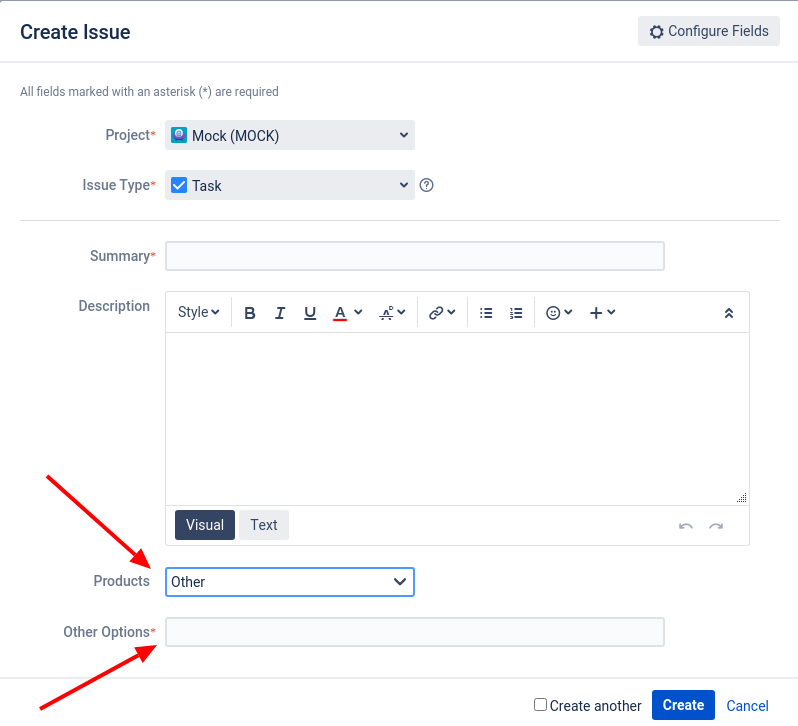Cancel the issue creation
The image size is (798, 726).
tap(747, 706)
